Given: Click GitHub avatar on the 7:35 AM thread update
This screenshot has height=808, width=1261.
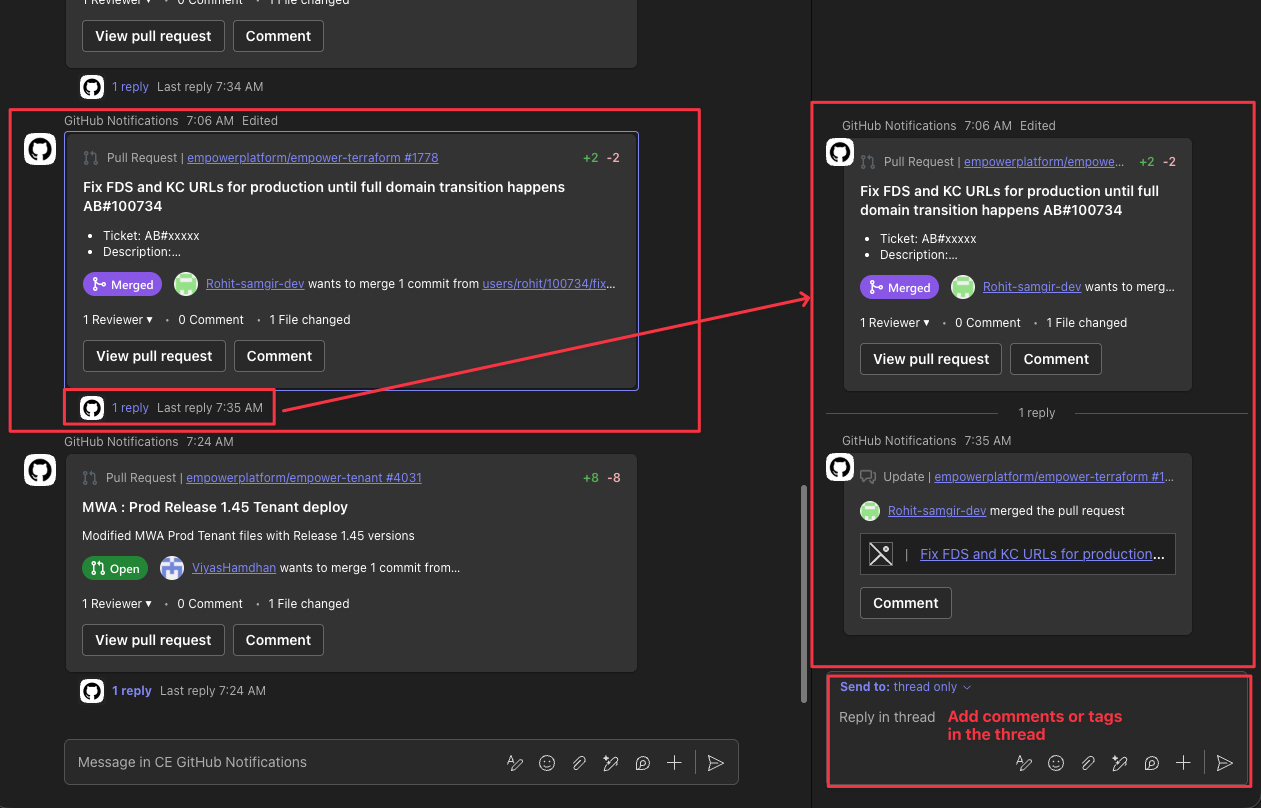Looking at the screenshot, I should [841, 468].
